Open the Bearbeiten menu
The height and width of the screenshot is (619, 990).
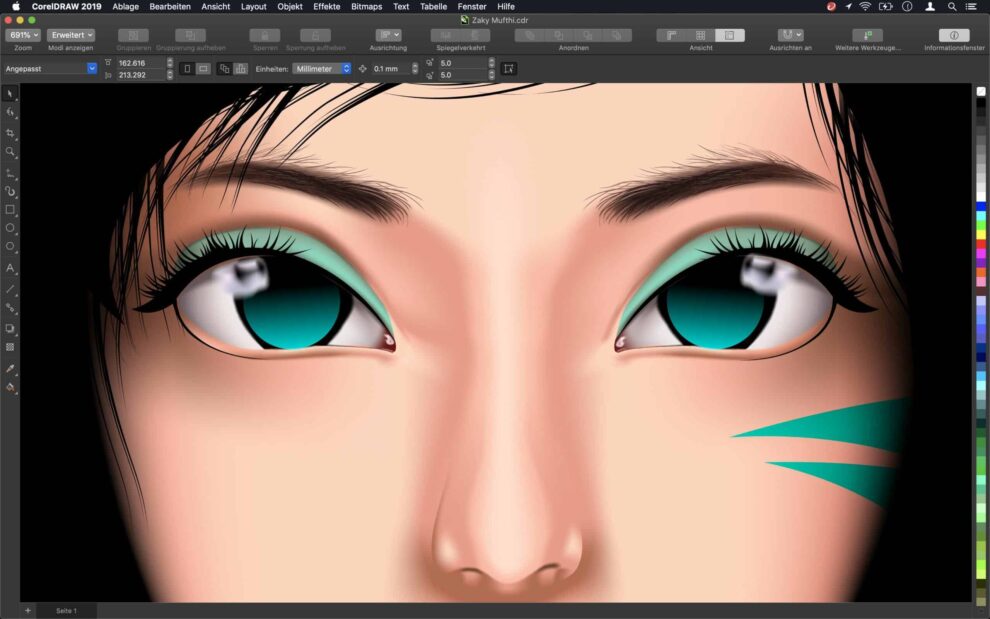(x=170, y=6)
